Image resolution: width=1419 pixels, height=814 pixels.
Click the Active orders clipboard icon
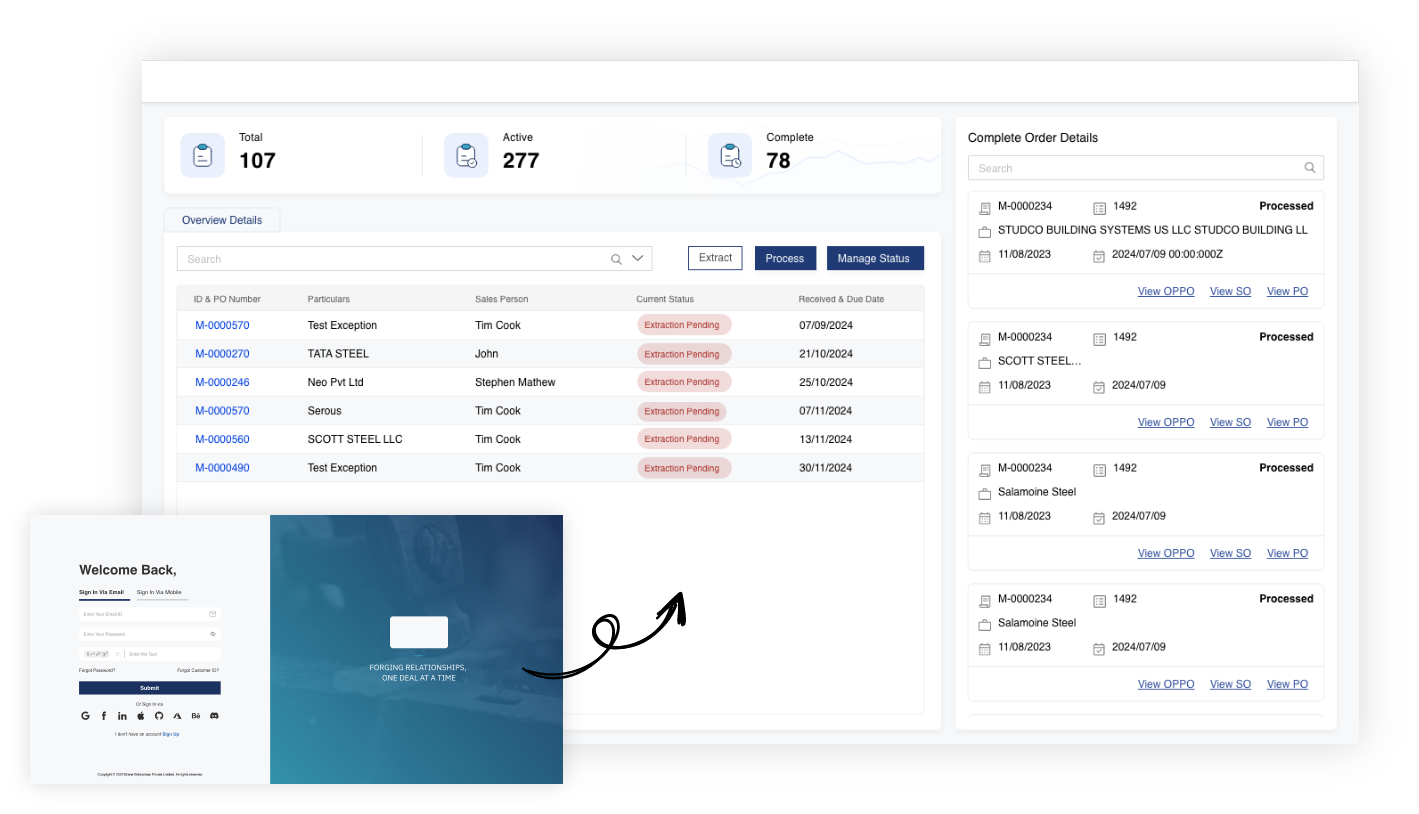466,156
